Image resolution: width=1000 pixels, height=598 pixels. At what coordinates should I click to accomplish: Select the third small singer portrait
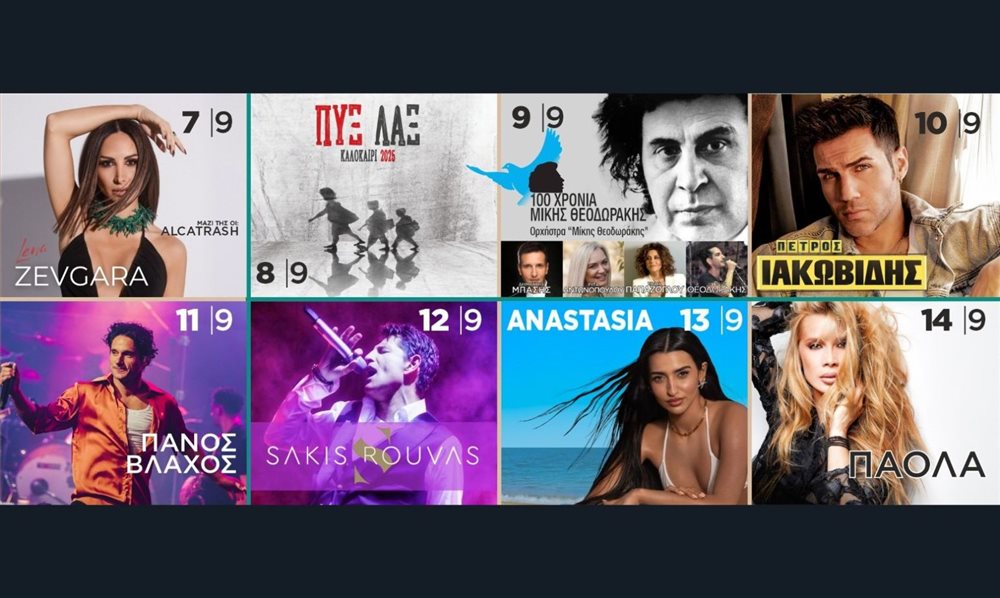[655, 268]
